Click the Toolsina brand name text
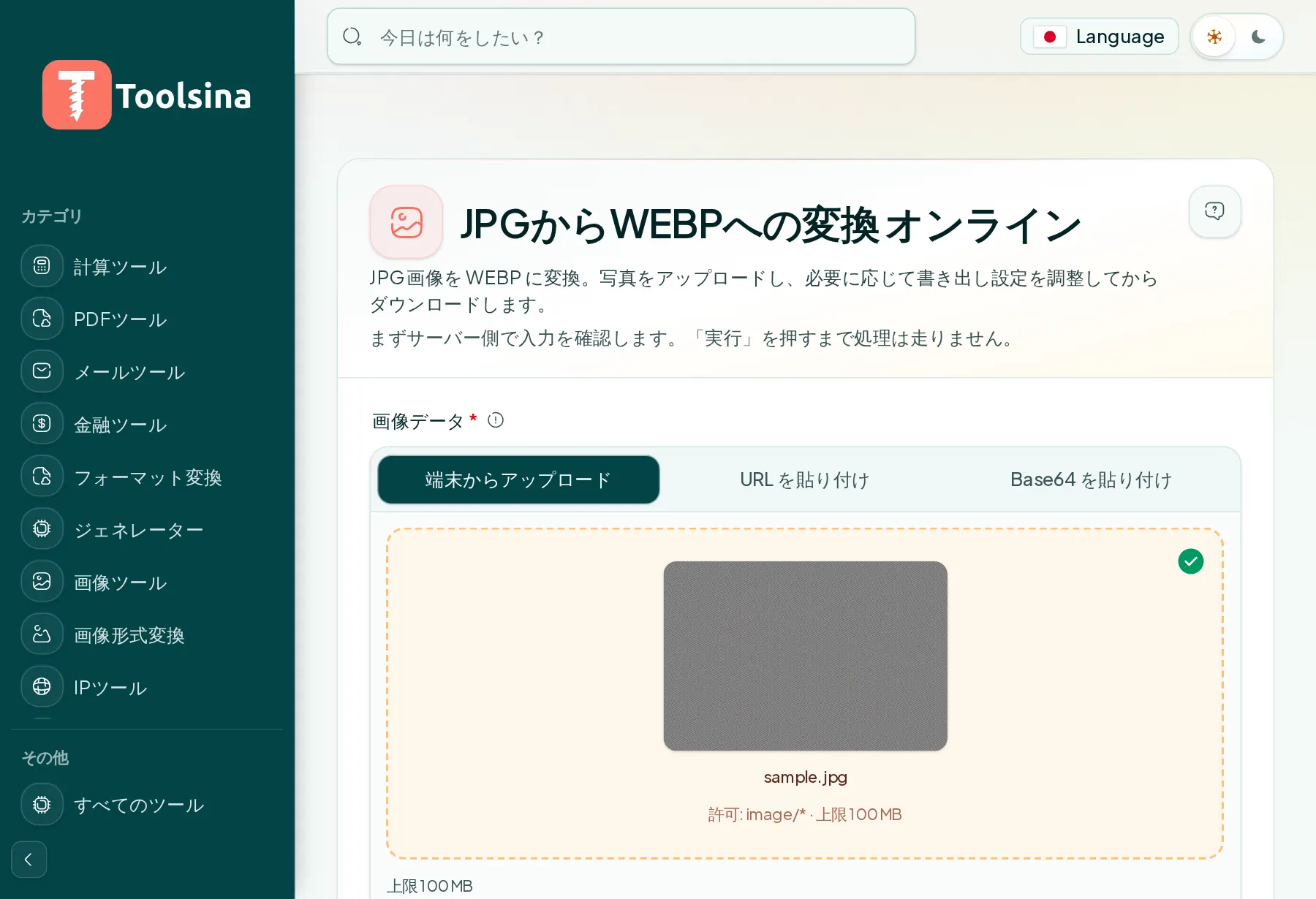This screenshot has width=1316, height=899. [184, 96]
